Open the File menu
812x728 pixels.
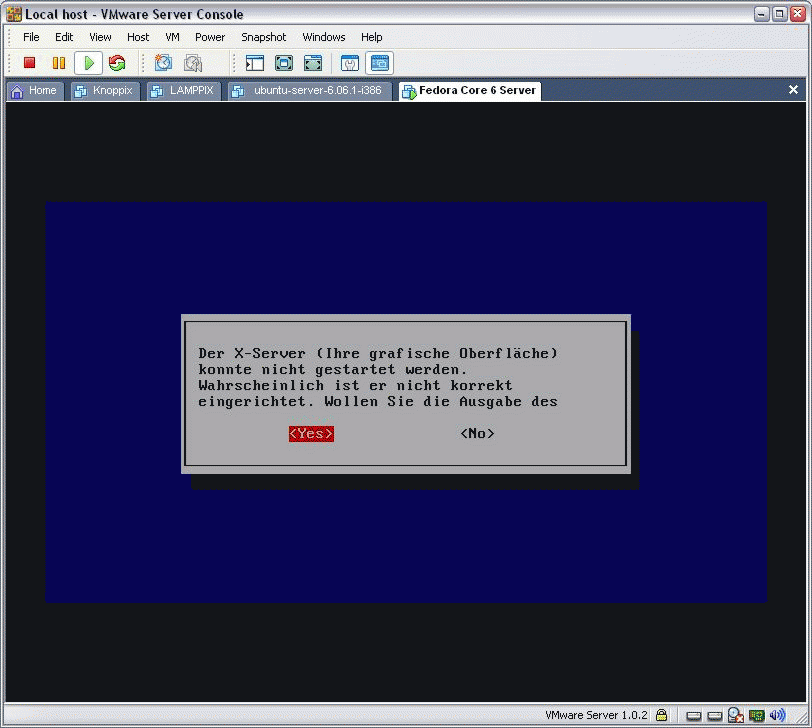pyautogui.click(x=31, y=37)
